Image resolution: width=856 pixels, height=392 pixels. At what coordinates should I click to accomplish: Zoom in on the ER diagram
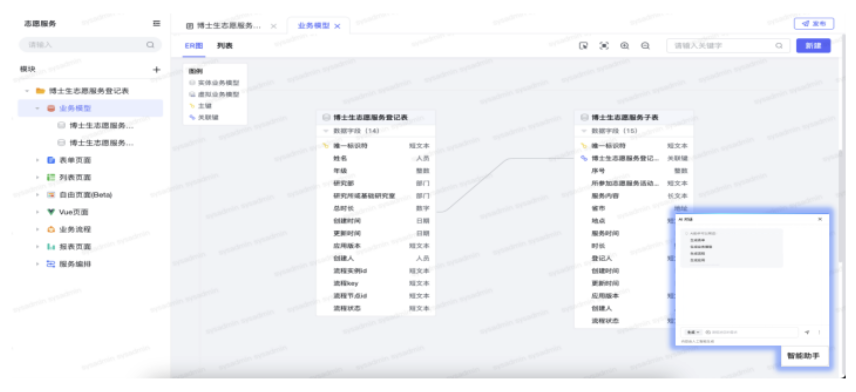[625, 46]
